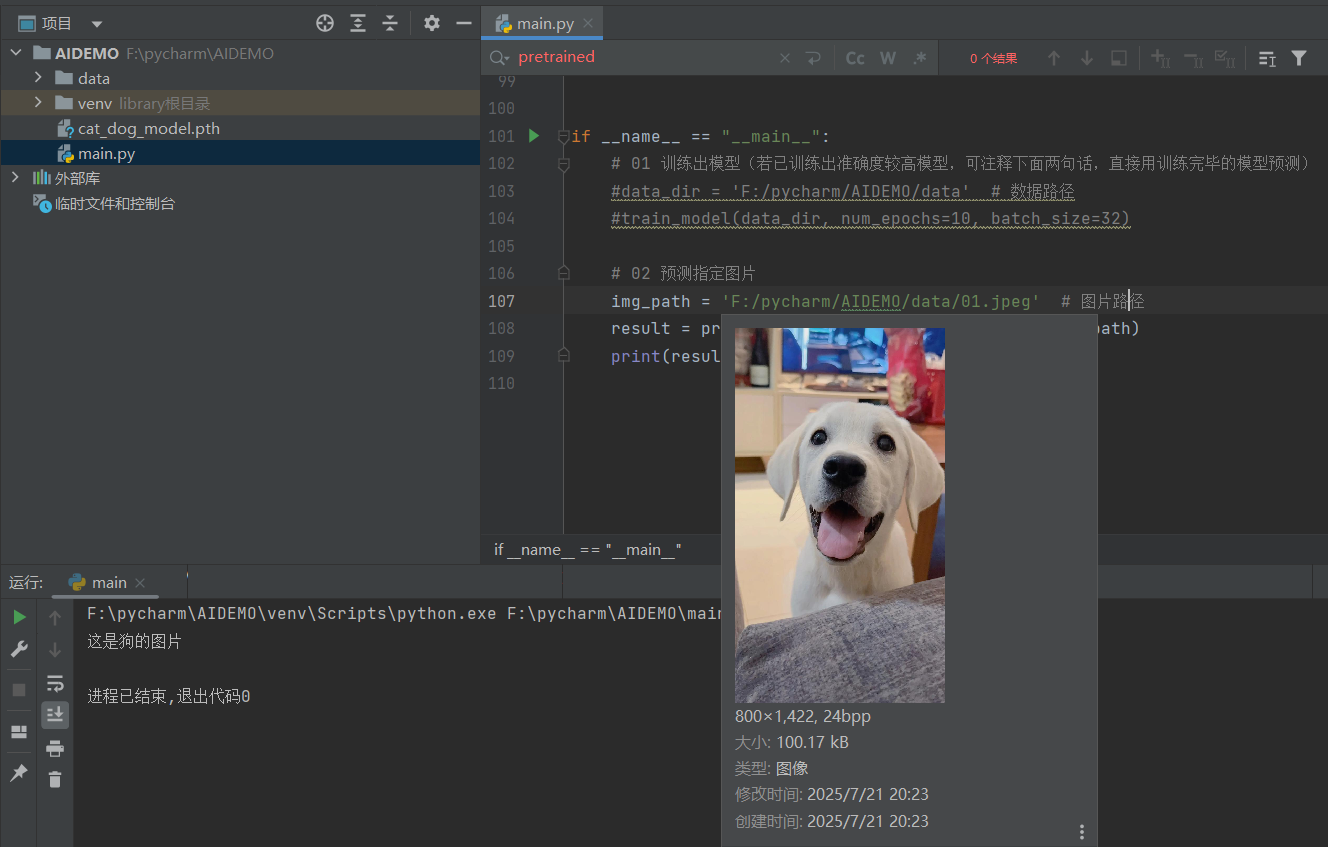Viewport: 1328px width, 847px height.
Task: Click line number 107 in gutter
Action: [x=501, y=301]
